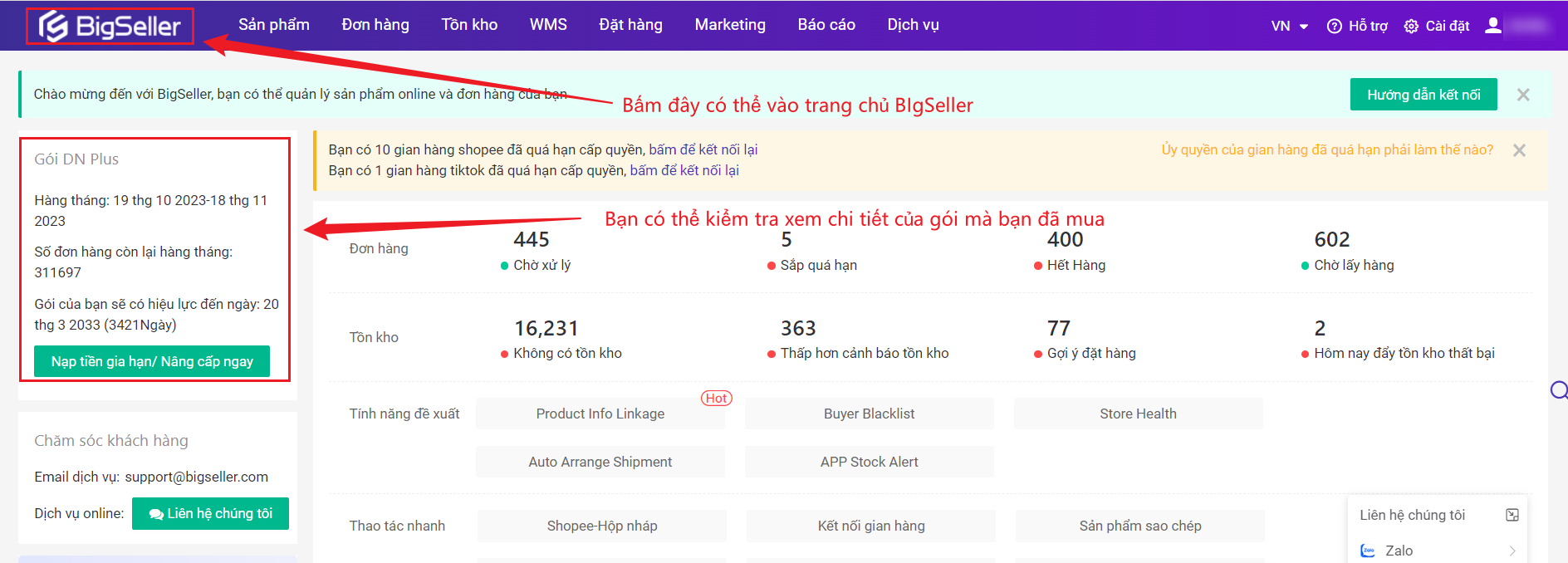View 363 Thấp hơn cảnh báo tồn kho

[x=858, y=340]
